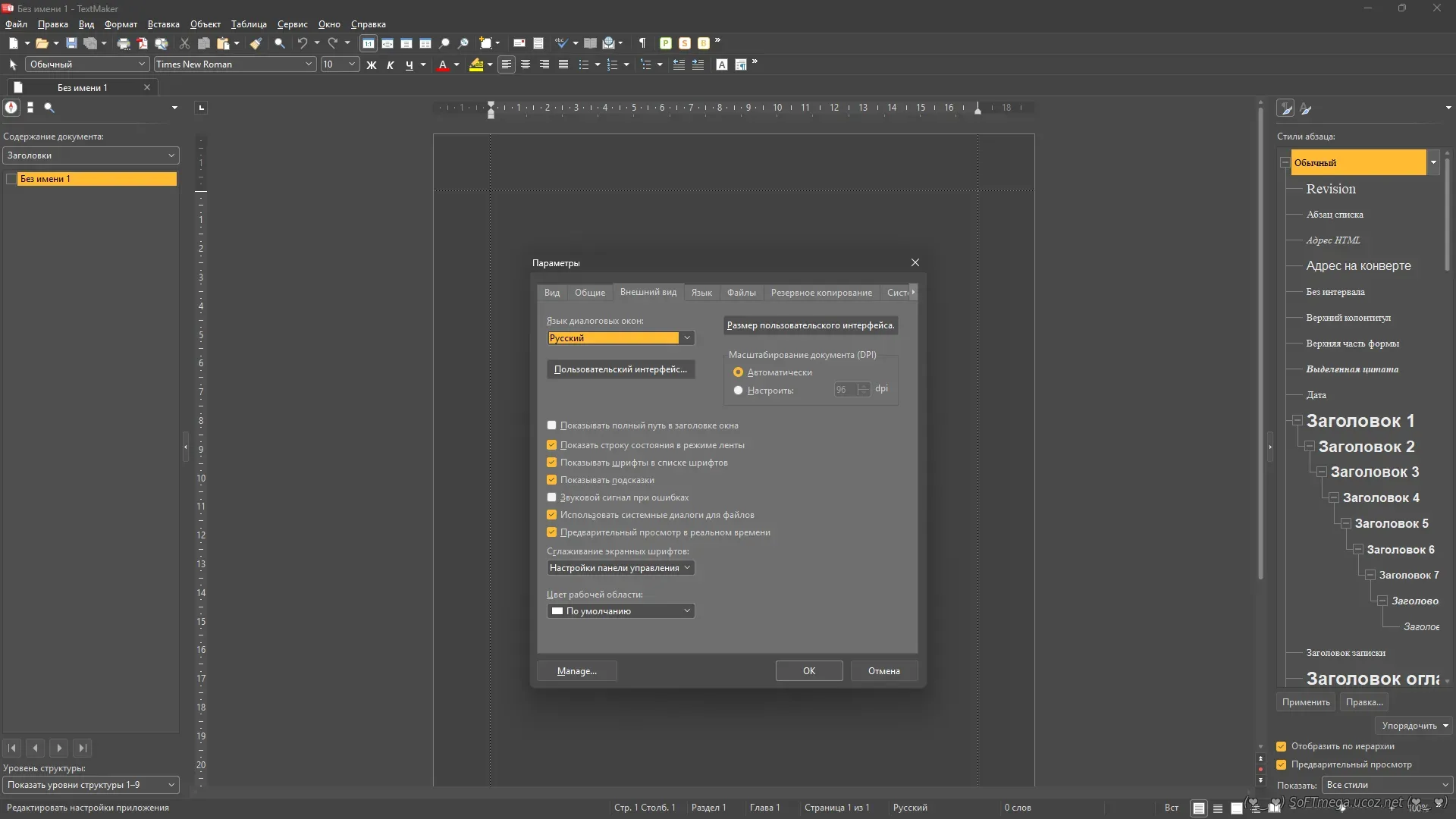
Task: Toggle bold formatting (Ж) button
Action: 372,65
